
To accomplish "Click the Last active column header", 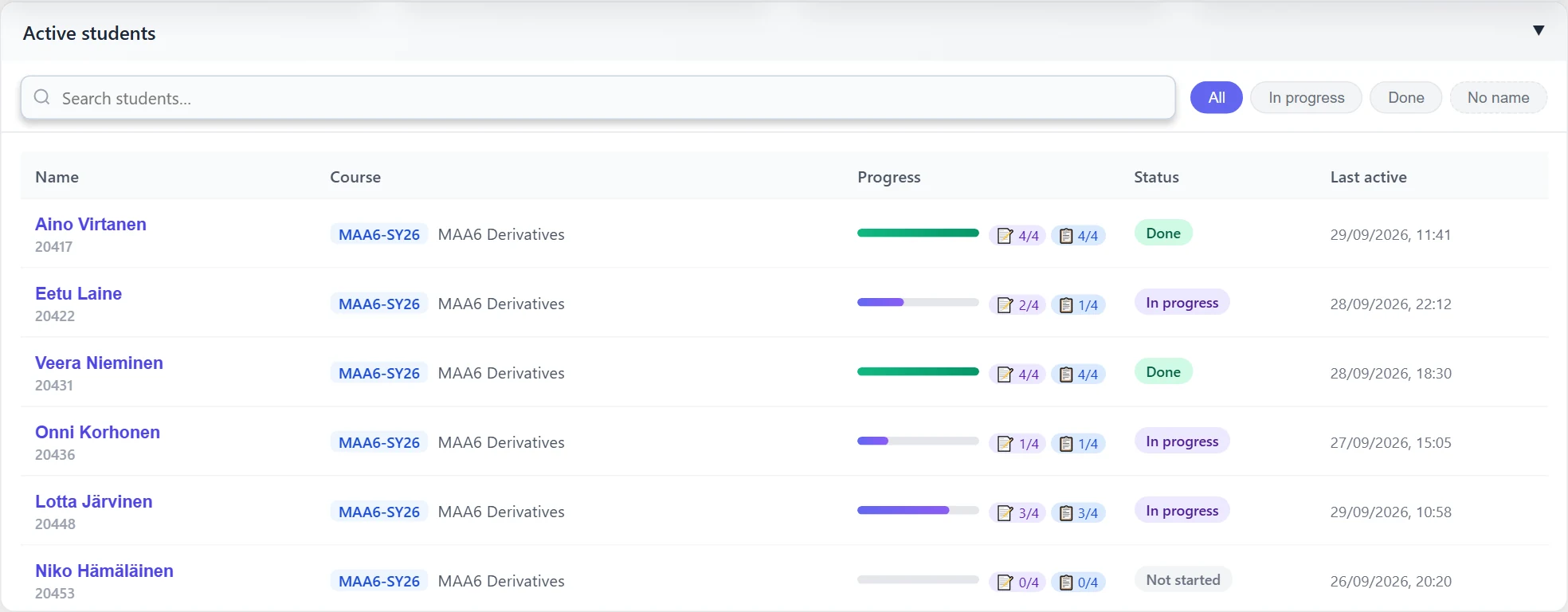I will pos(1368,177).
